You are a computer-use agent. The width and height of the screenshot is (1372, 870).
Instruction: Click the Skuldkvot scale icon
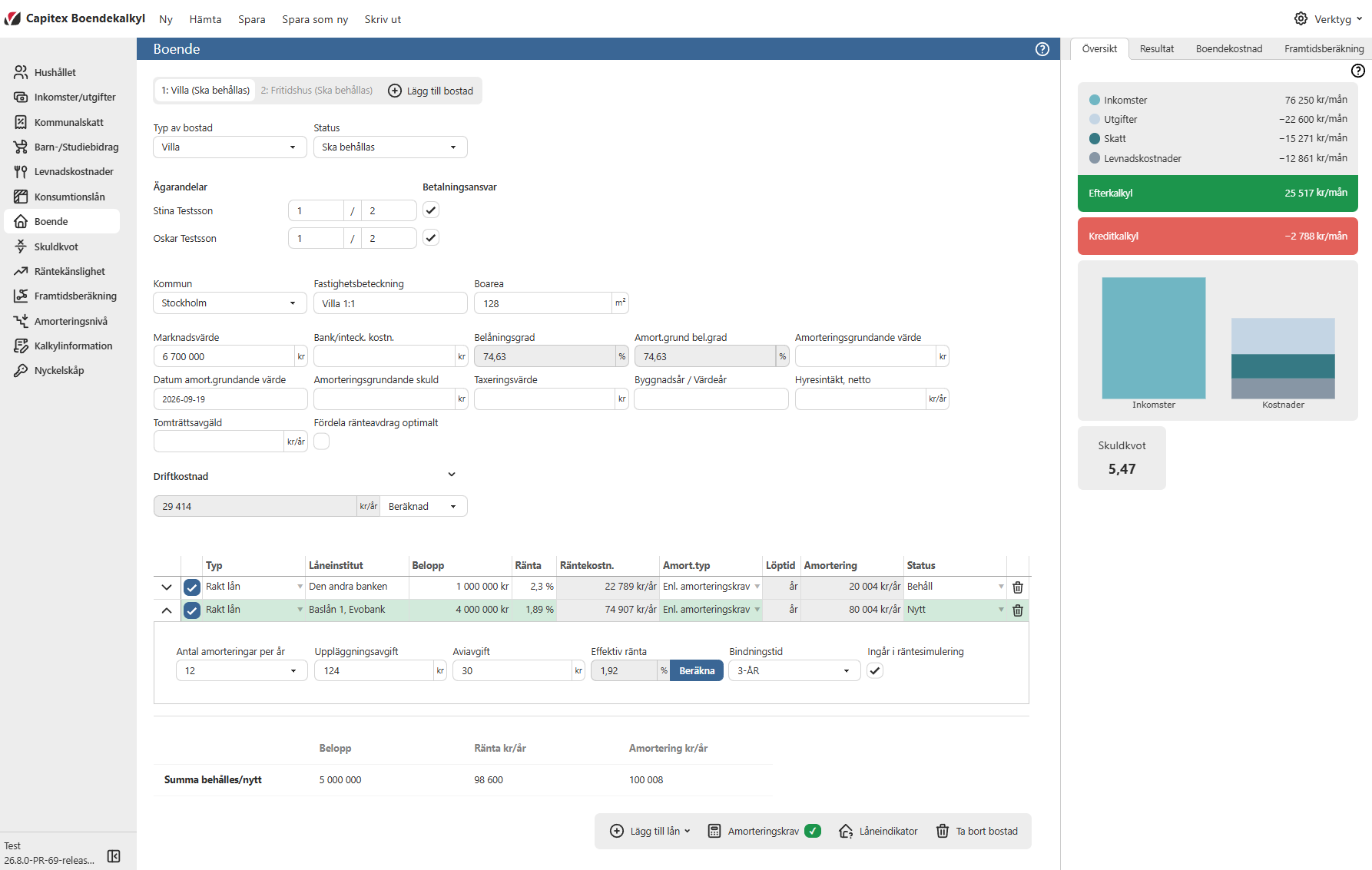[x=21, y=246]
